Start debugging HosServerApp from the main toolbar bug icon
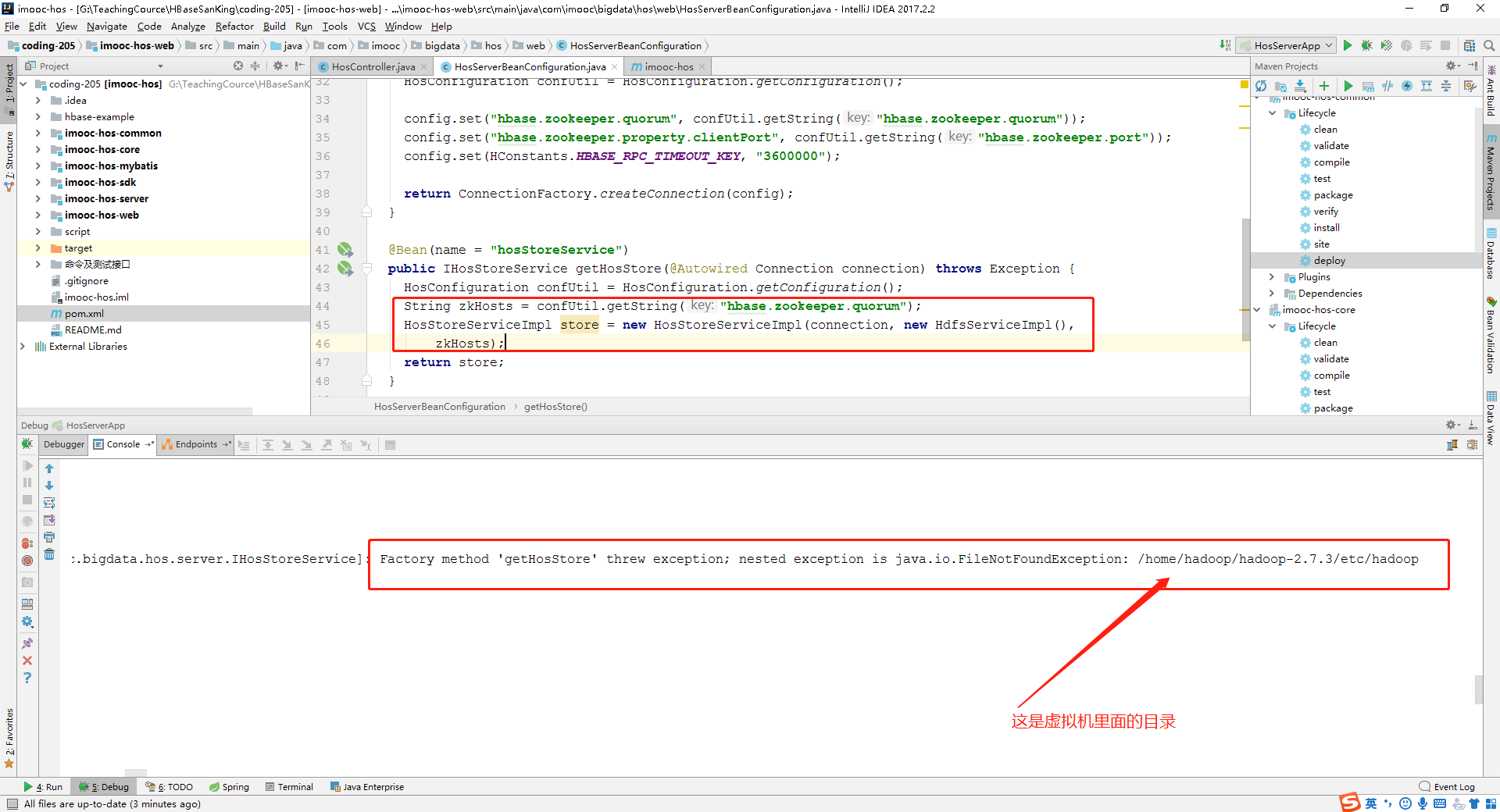 coord(1366,45)
